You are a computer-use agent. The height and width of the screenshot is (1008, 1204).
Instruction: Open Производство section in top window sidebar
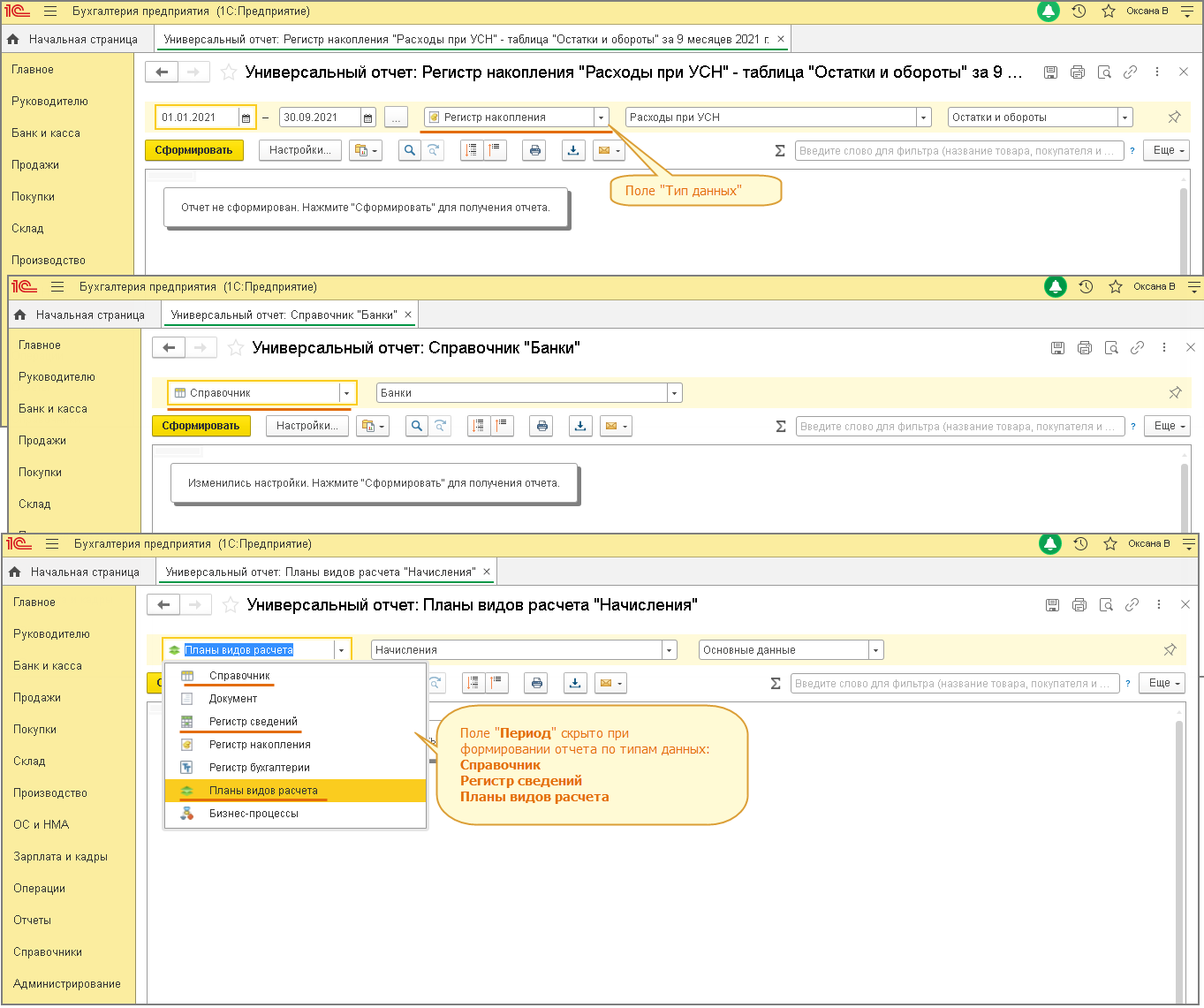click(49, 261)
